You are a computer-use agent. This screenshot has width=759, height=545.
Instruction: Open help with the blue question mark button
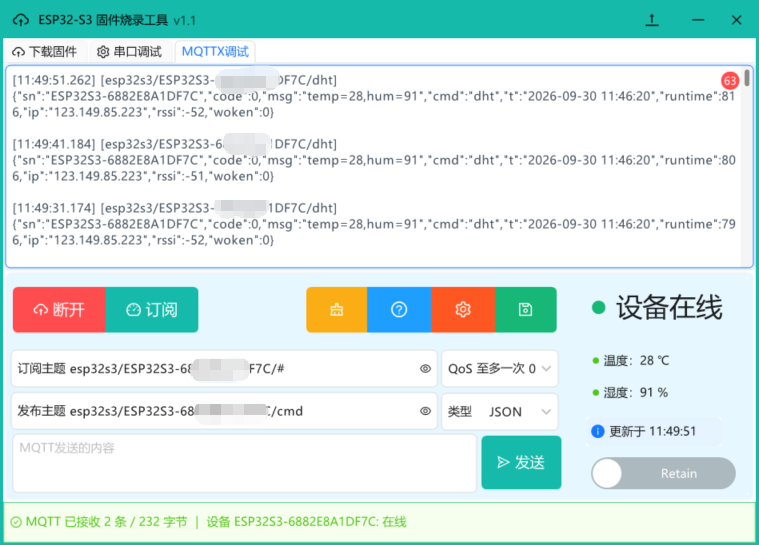click(399, 309)
